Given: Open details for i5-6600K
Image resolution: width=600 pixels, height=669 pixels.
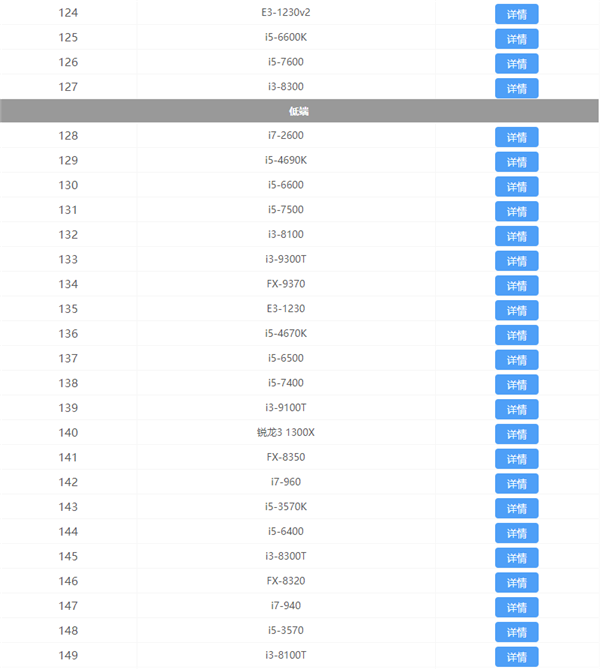Looking at the screenshot, I should point(516,39).
